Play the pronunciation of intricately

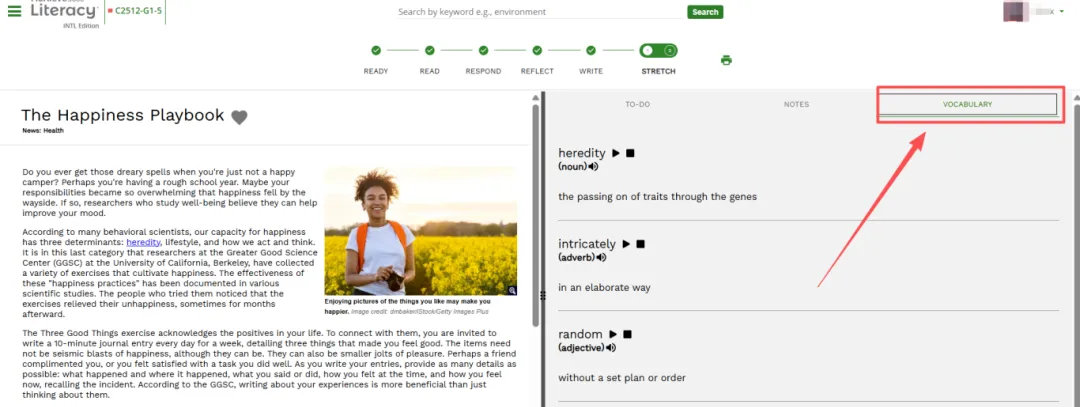[626, 244]
